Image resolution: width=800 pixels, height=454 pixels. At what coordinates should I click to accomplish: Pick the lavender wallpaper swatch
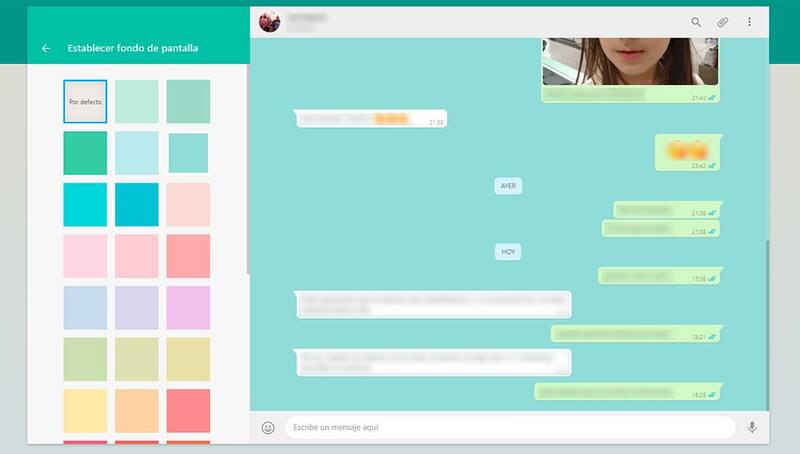click(x=136, y=307)
